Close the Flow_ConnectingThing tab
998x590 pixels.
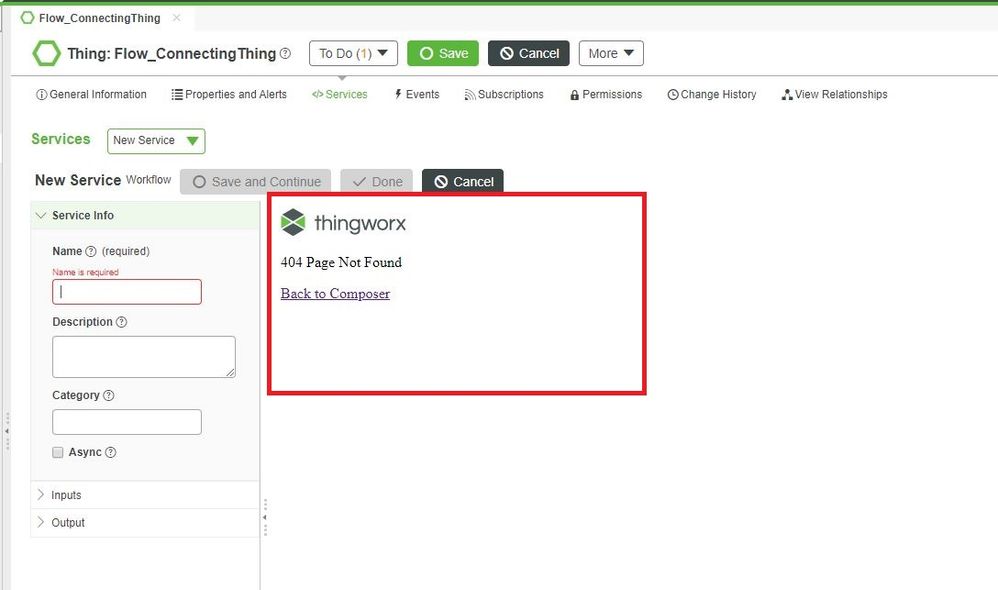[176, 18]
